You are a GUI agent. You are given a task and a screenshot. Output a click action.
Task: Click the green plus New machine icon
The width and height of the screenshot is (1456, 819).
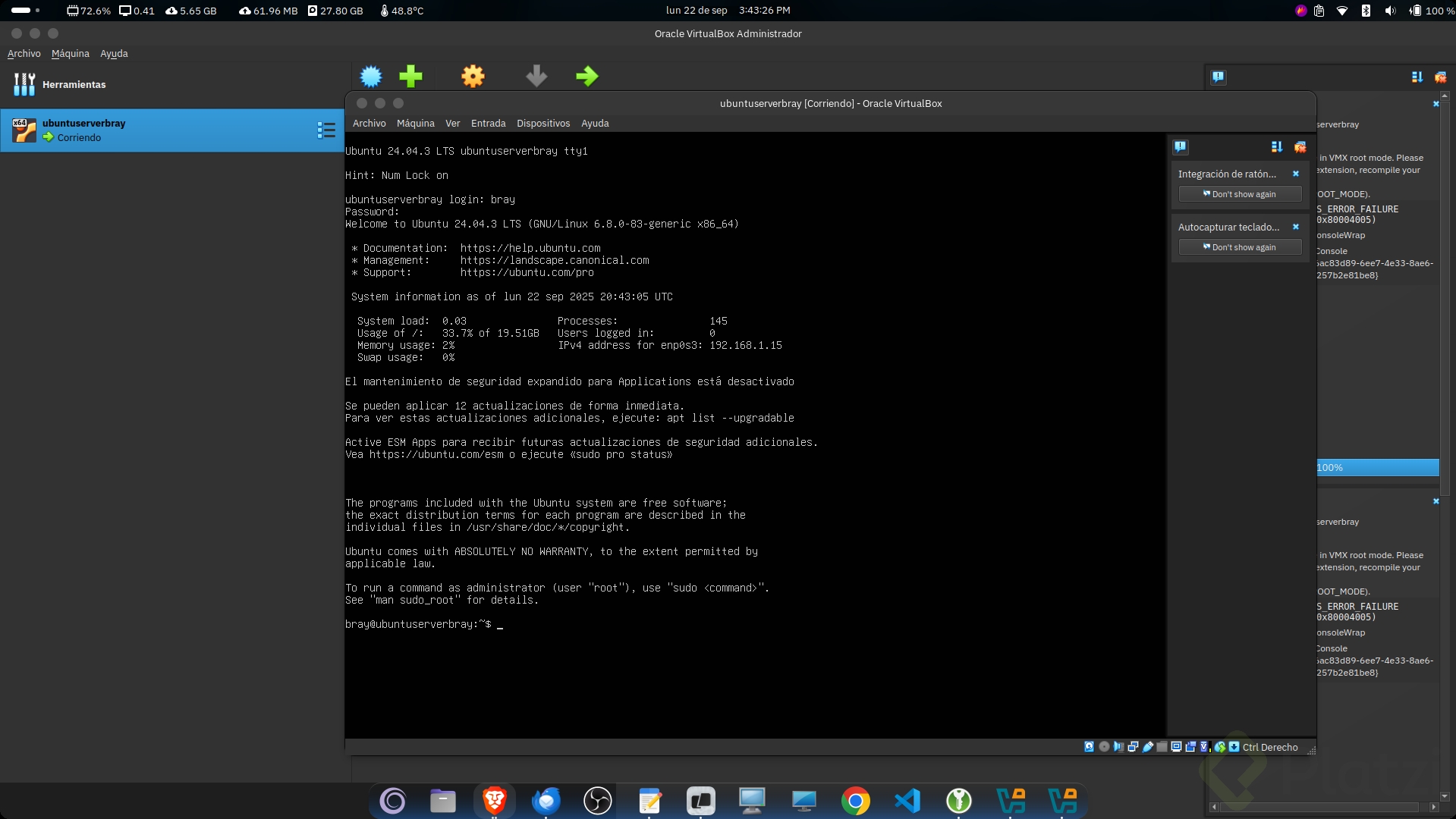coord(410,76)
